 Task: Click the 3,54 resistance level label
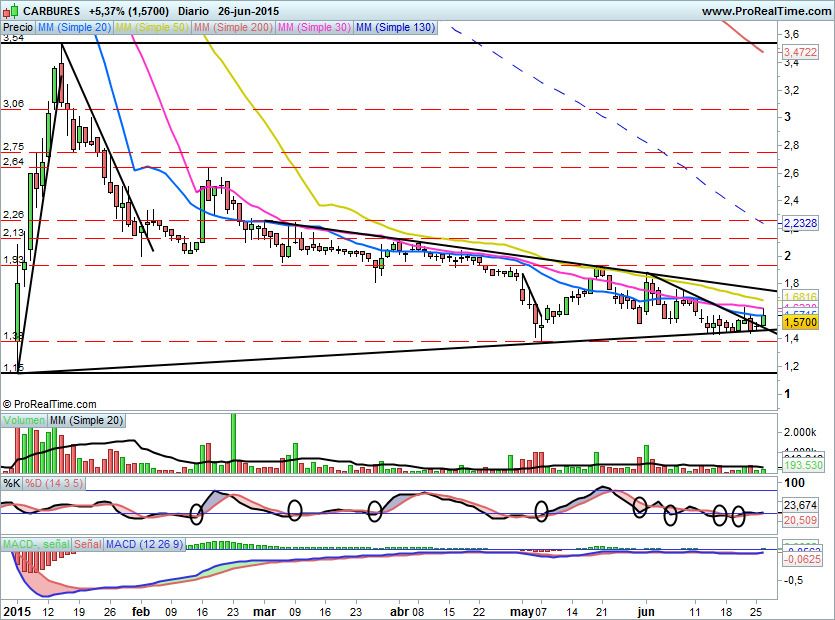13,38
